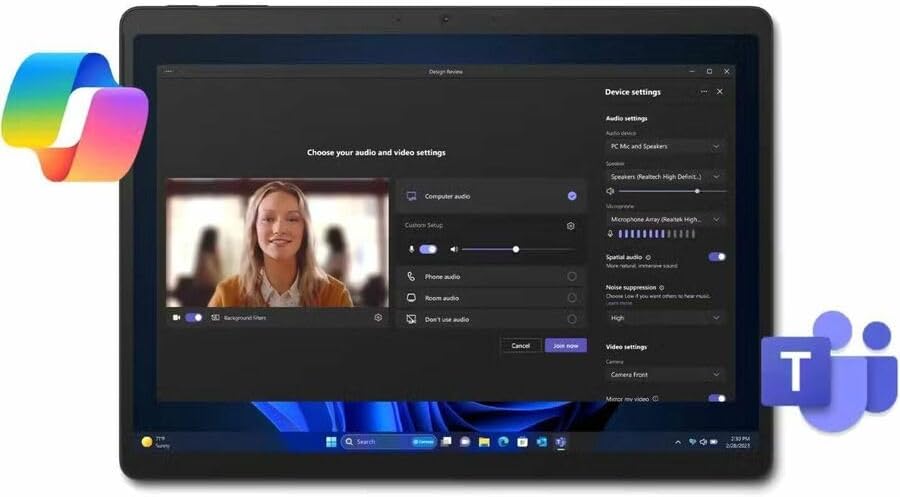The height and width of the screenshot is (497, 900).
Task: Click the network icon in the system tray
Action: point(693,442)
